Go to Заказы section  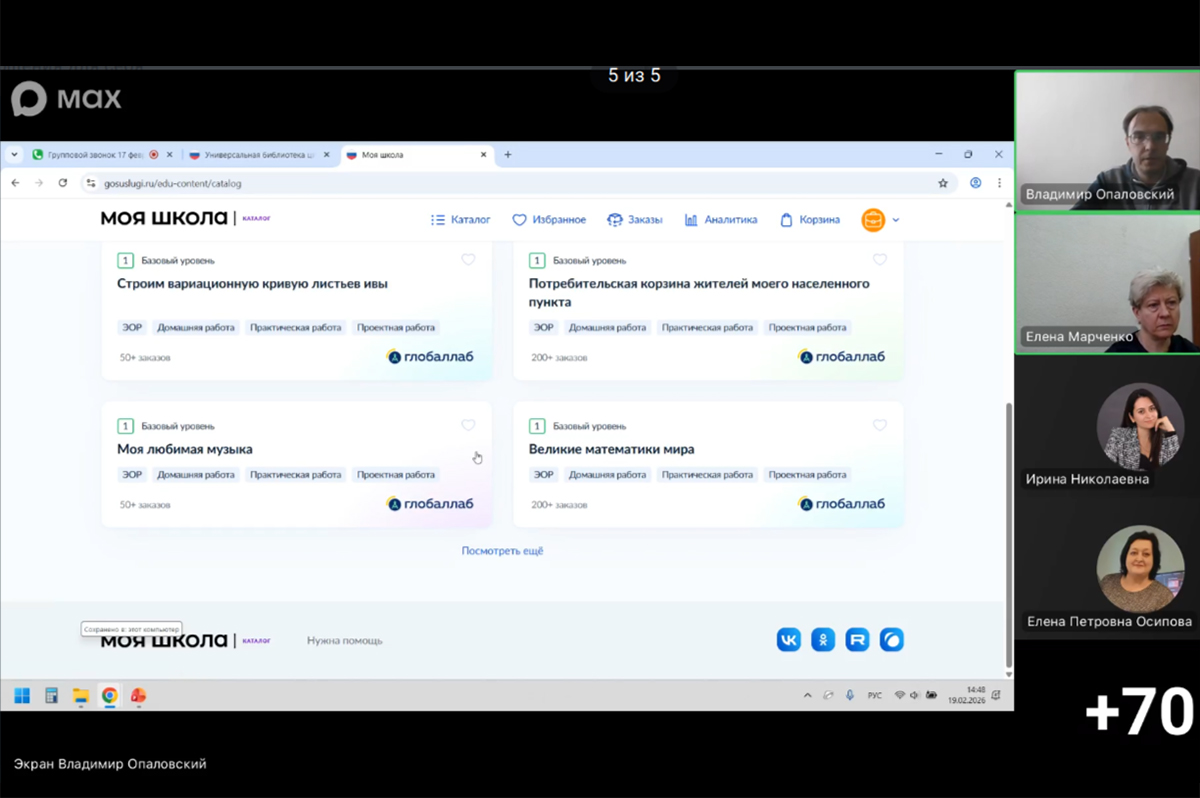(634, 219)
